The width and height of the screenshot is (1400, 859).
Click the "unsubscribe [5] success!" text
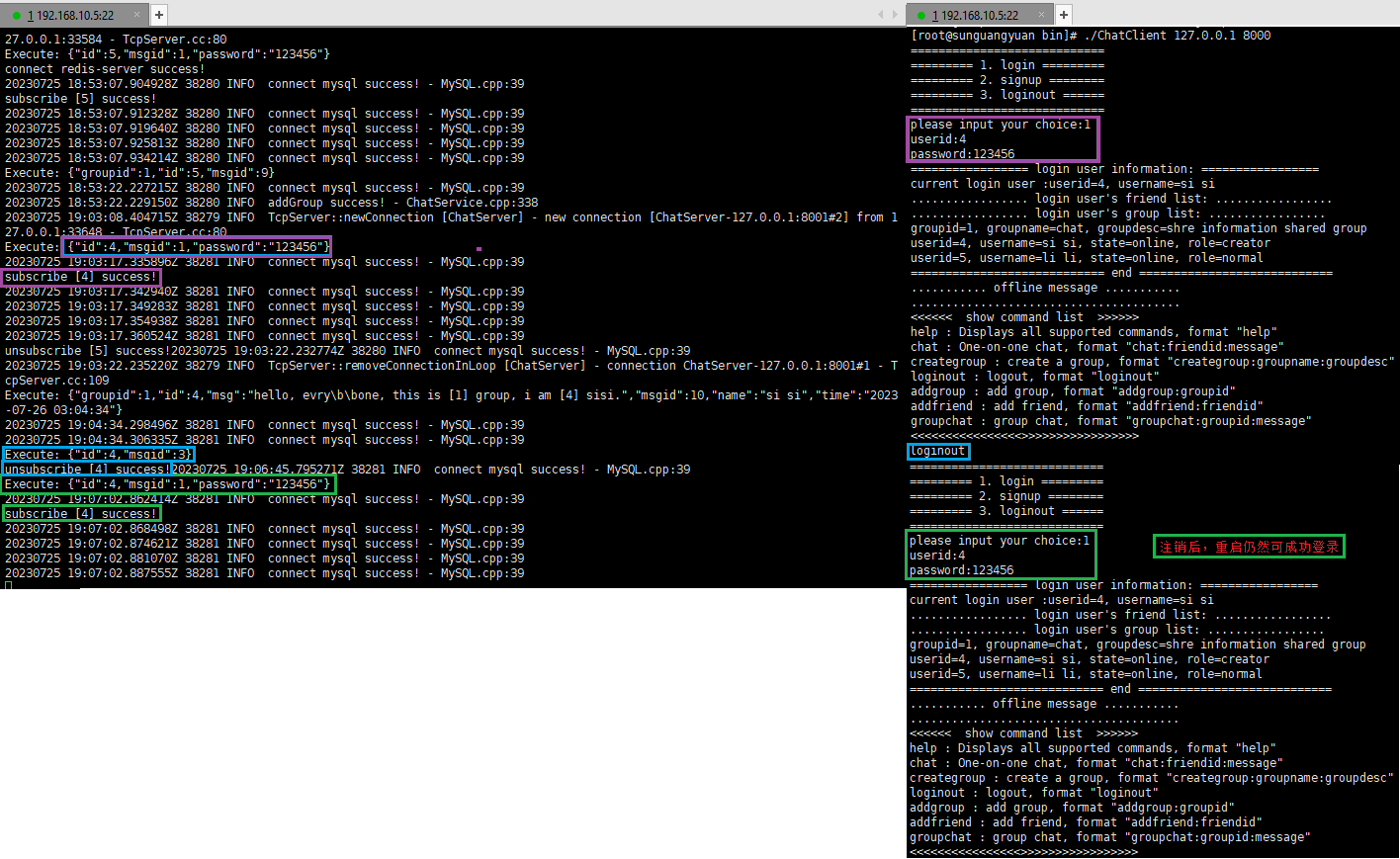coord(87,351)
